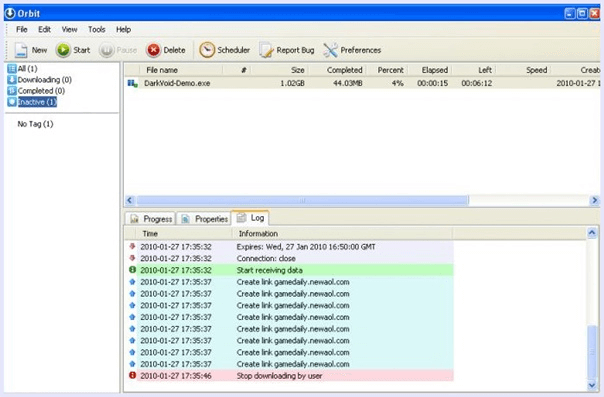Click the log panel vertical scrollbar thumb
Screen dimensions: 604x397
pos(592,352)
